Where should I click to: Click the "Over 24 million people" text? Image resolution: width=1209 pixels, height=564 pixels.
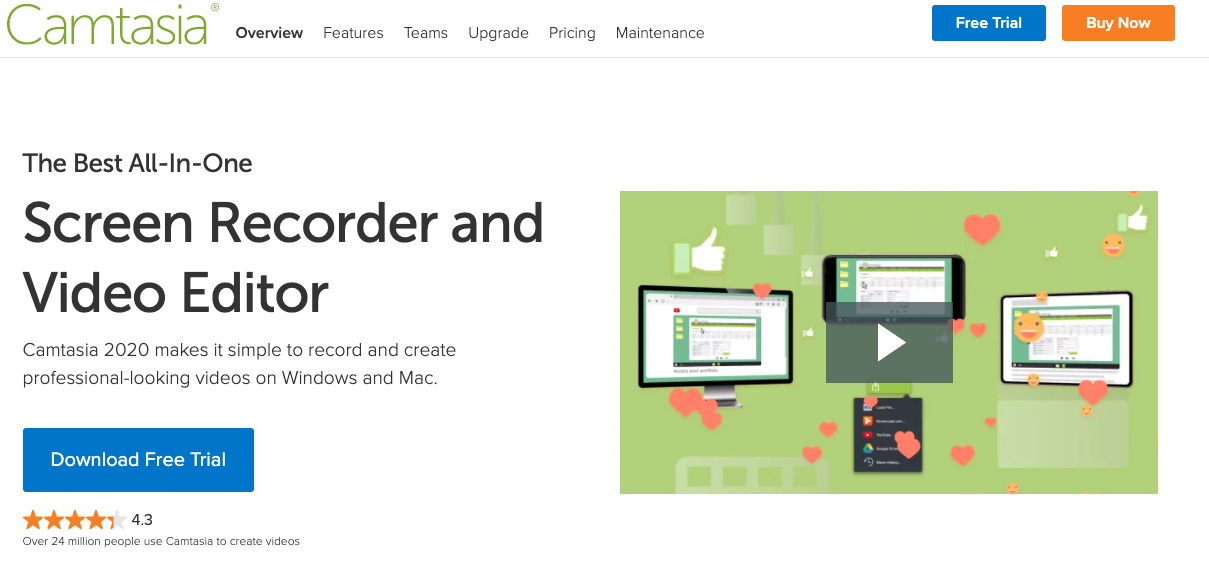tap(161, 541)
